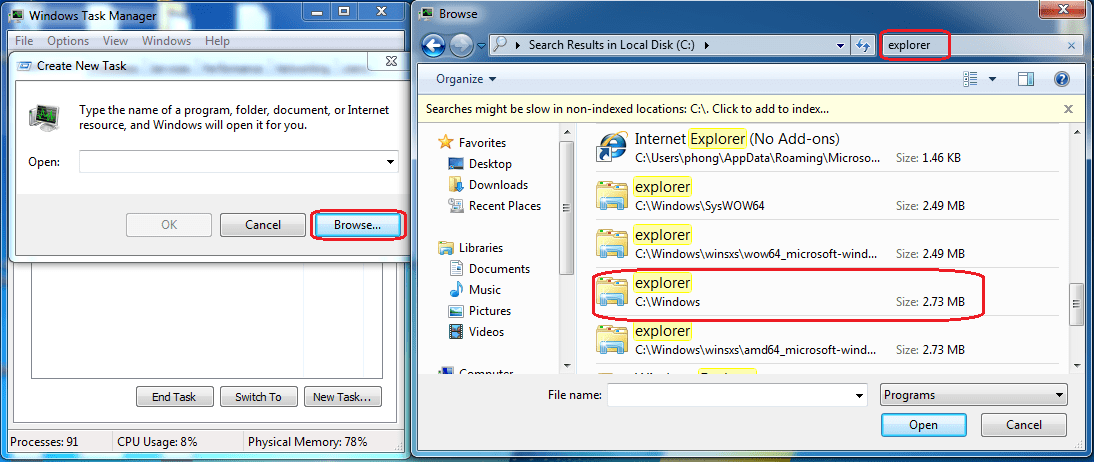The height and width of the screenshot is (462, 1094).
Task: Open Windows menu in Task Manager
Action: (x=166, y=40)
